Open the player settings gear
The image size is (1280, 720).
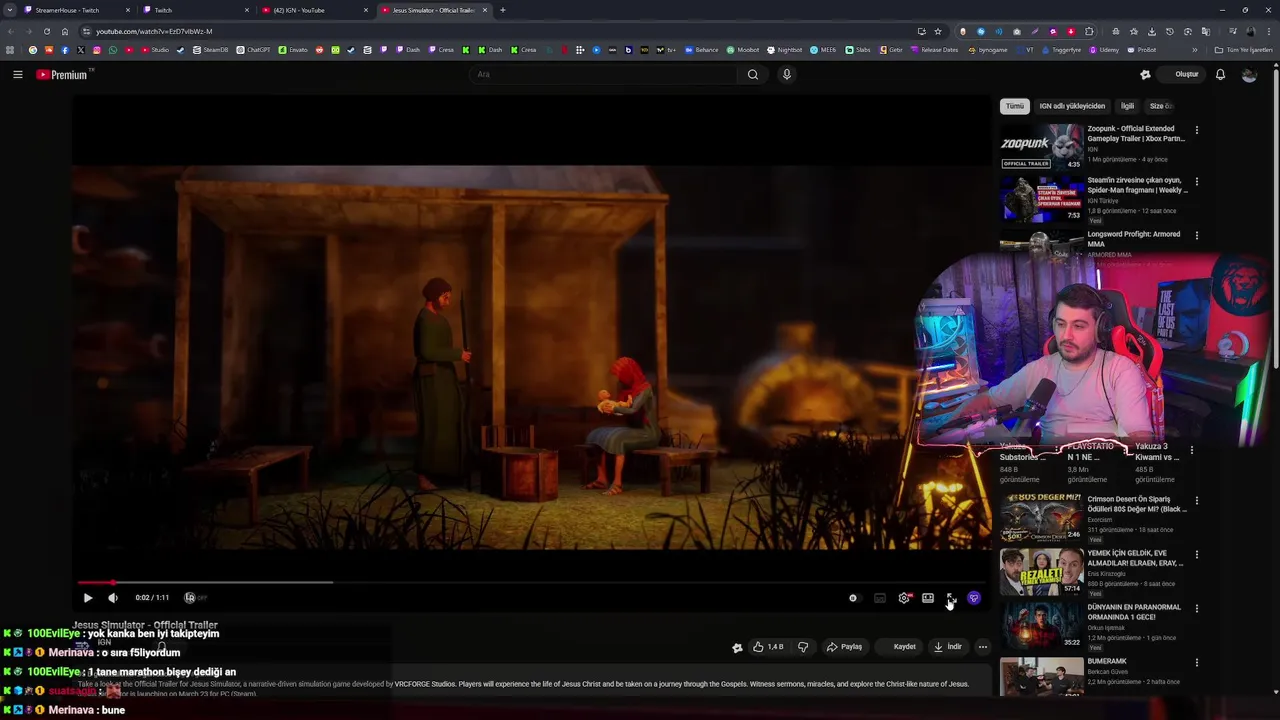pos(904,598)
